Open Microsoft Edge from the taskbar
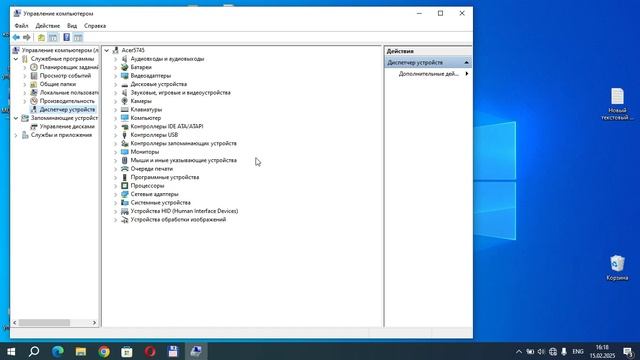This screenshot has height=360, width=640. click(x=58, y=351)
